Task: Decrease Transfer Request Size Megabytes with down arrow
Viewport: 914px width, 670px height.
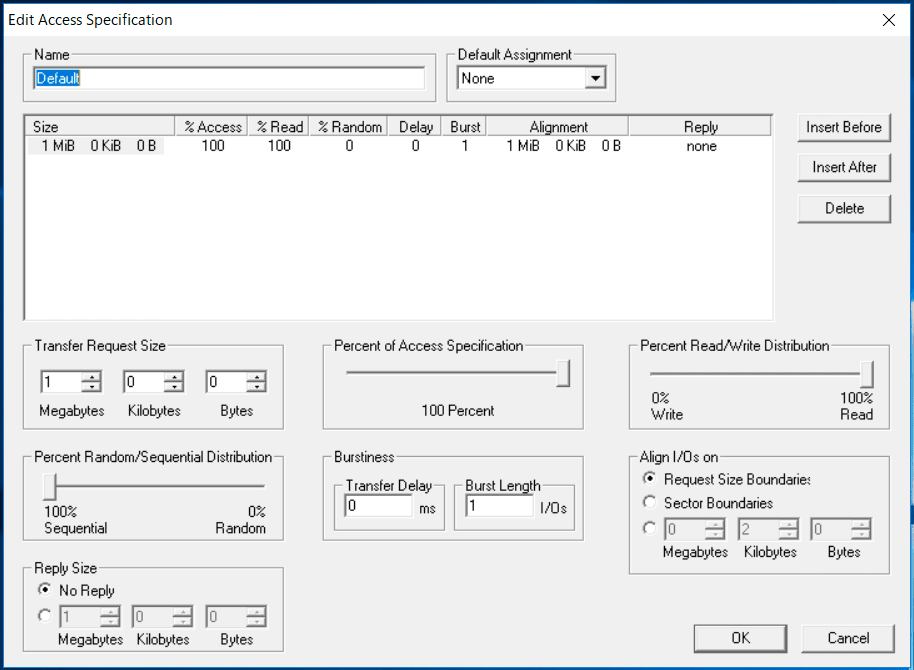Action: (91, 387)
